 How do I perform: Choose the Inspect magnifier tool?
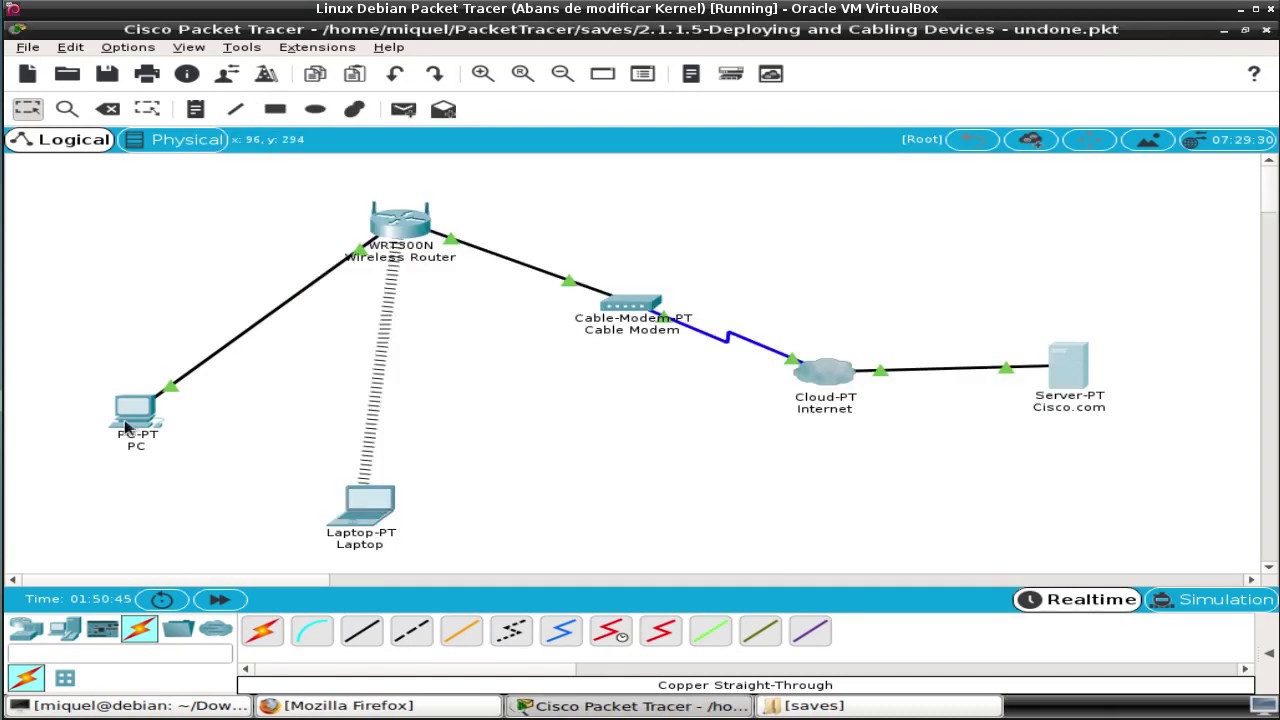coord(67,109)
